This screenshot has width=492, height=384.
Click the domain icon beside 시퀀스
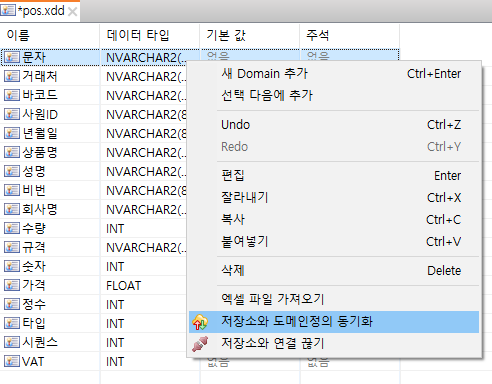pos(12,342)
